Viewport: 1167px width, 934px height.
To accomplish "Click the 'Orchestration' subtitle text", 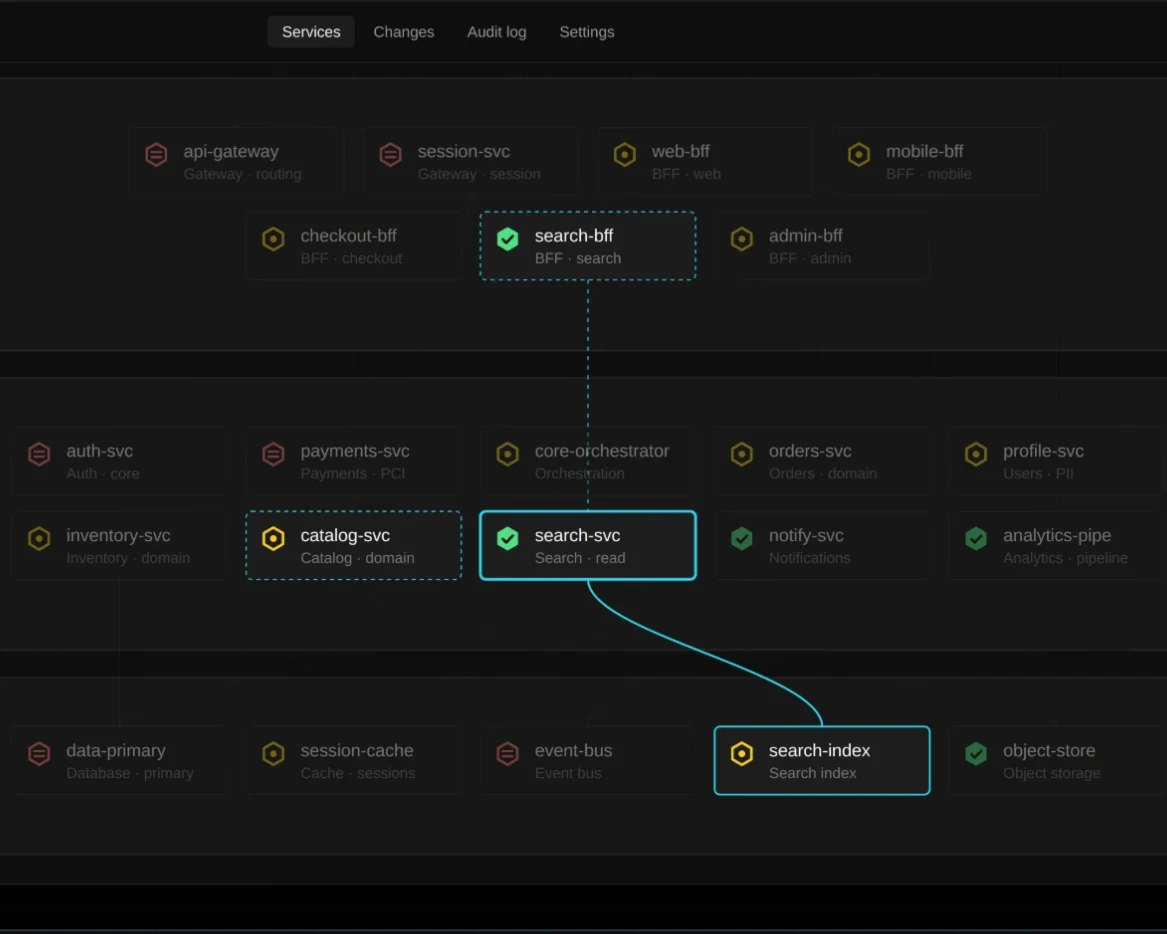I will [x=580, y=473].
